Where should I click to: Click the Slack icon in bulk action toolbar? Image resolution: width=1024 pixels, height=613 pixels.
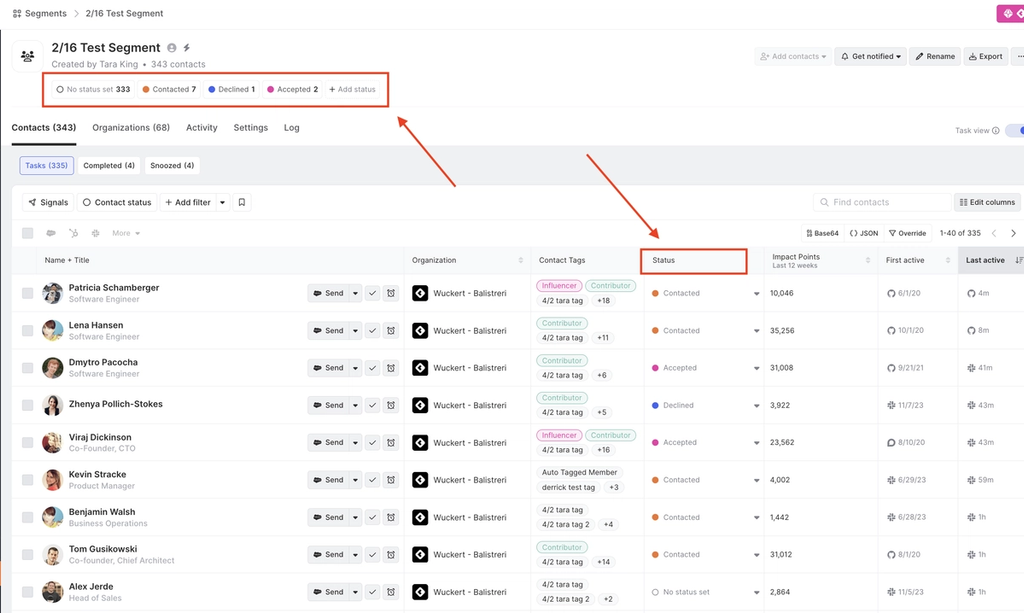95,233
